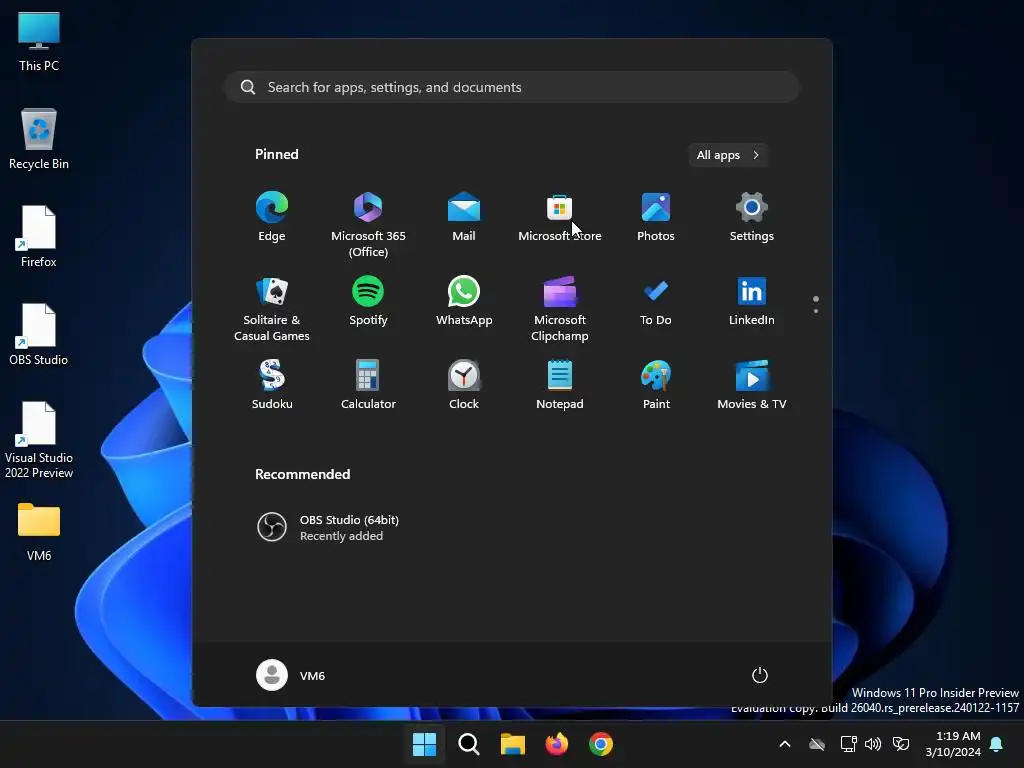This screenshot has width=1024, height=768.
Task: Open the VM6 user account menu
Action: coord(291,675)
